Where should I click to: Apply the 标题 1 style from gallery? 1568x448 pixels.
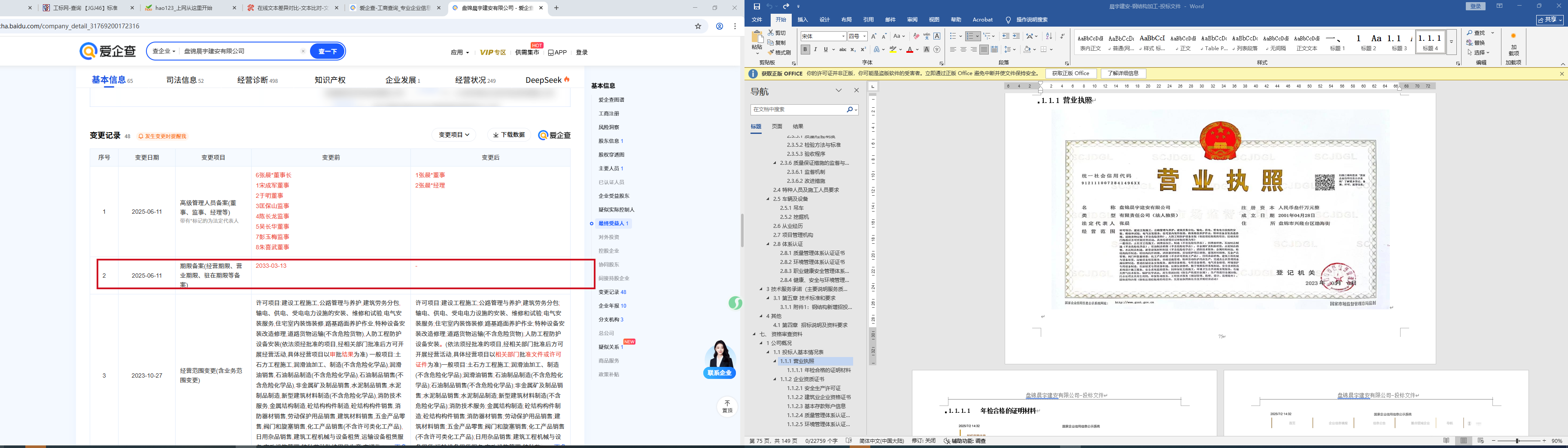click(1337, 42)
